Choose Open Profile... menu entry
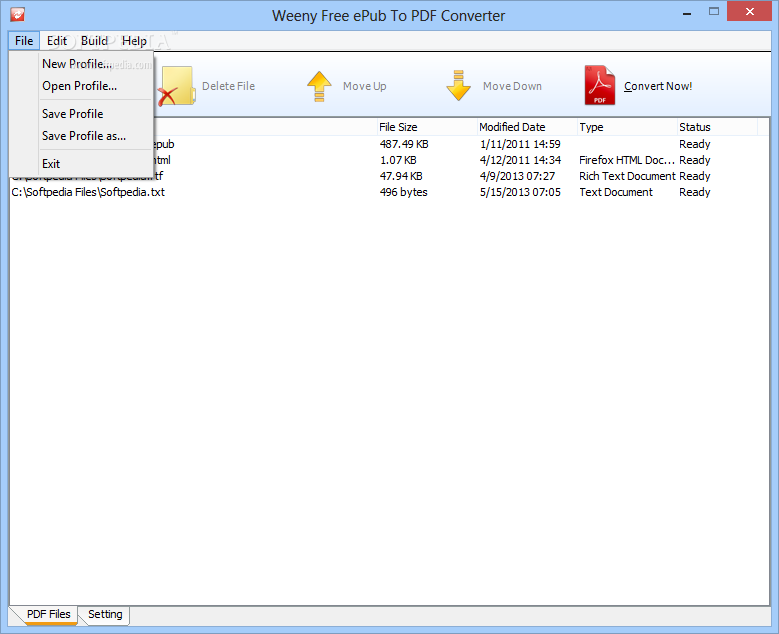The image size is (779, 634). 79,86
